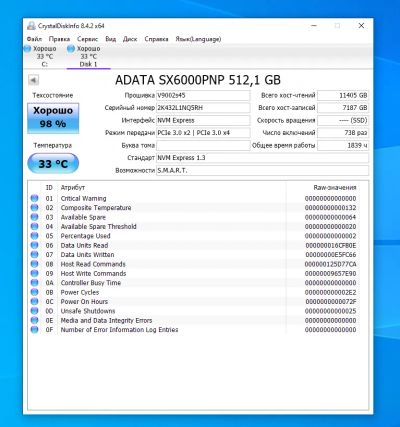Select the Critical Warning attribute text
This screenshot has width=400, height=427.
(83, 198)
